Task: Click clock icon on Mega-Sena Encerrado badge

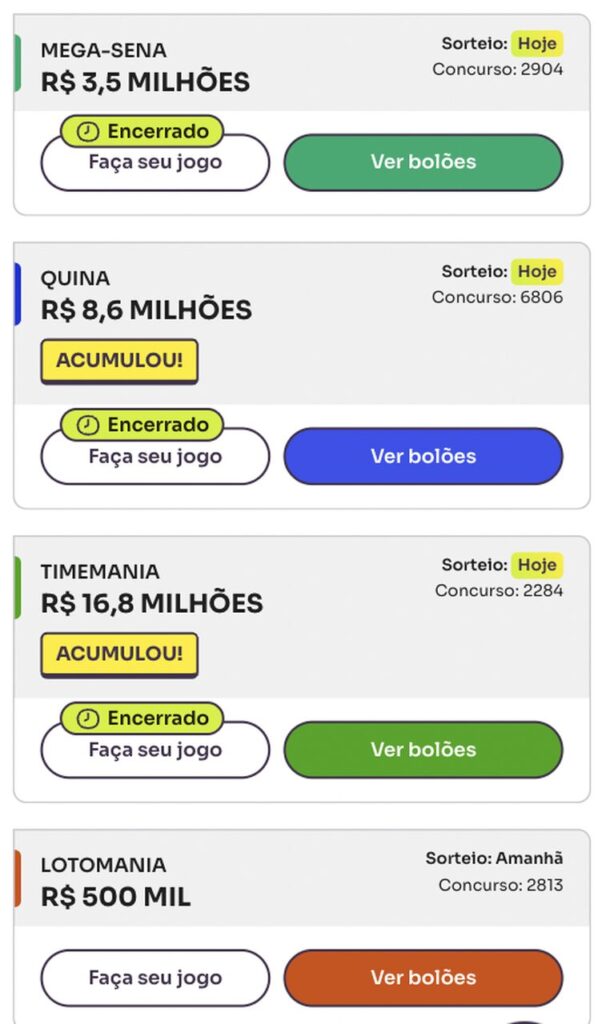Action: click(89, 132)
